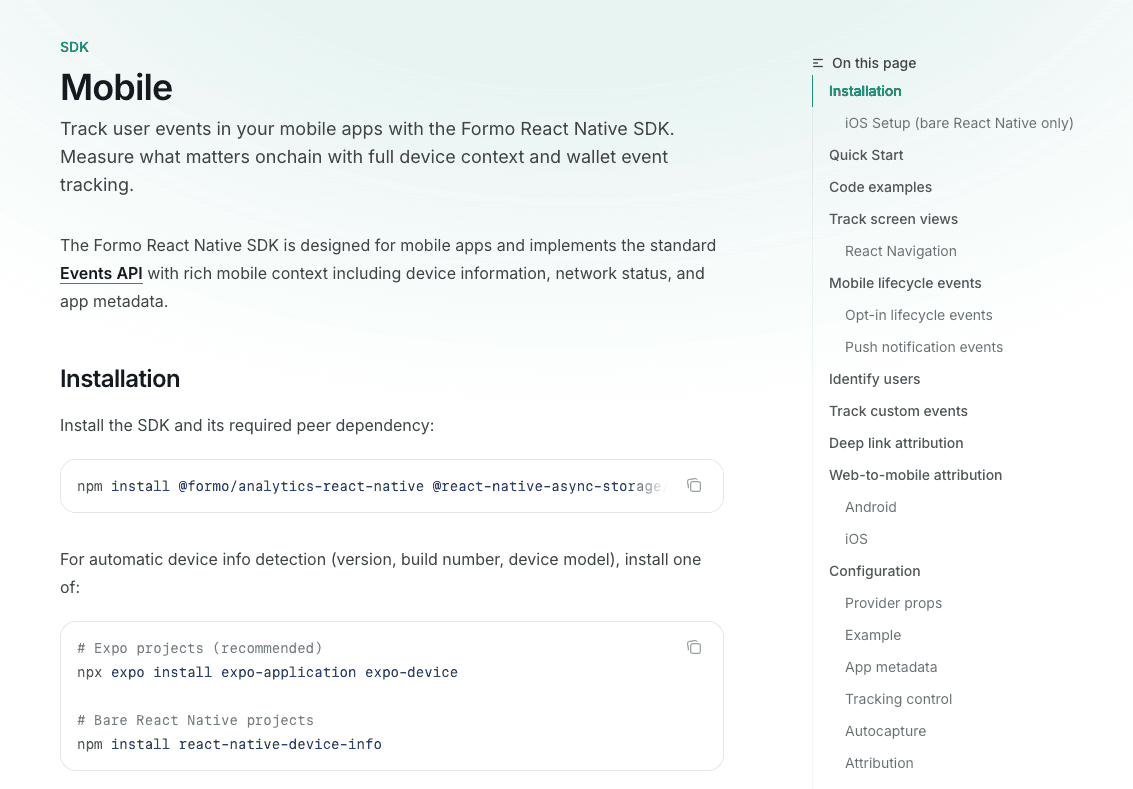Image resolution: width=1133 pixels, height=789 pixels.
Task: Go to Mobile lifecycle events section
Action: point(905,283)
